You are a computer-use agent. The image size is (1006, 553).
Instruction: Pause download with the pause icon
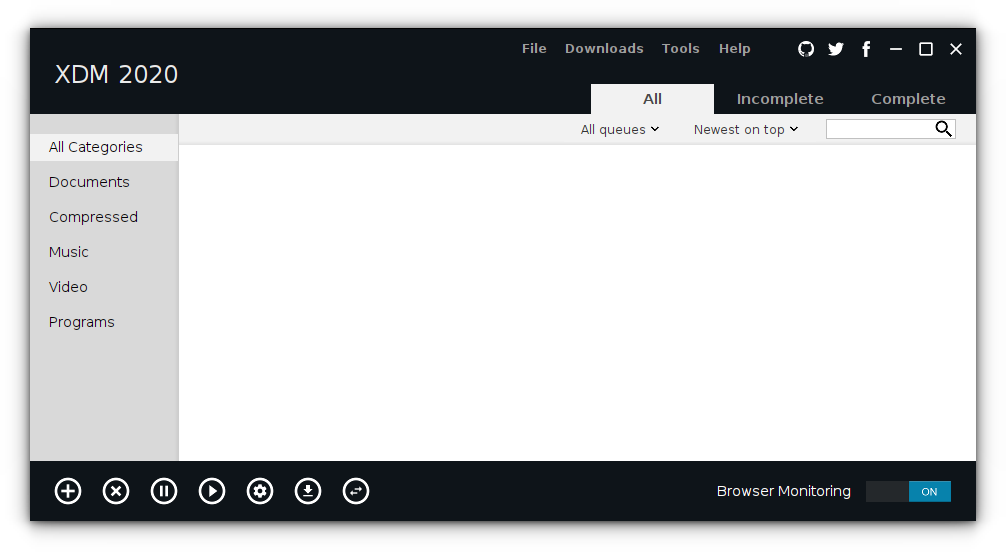click(164, 491)
